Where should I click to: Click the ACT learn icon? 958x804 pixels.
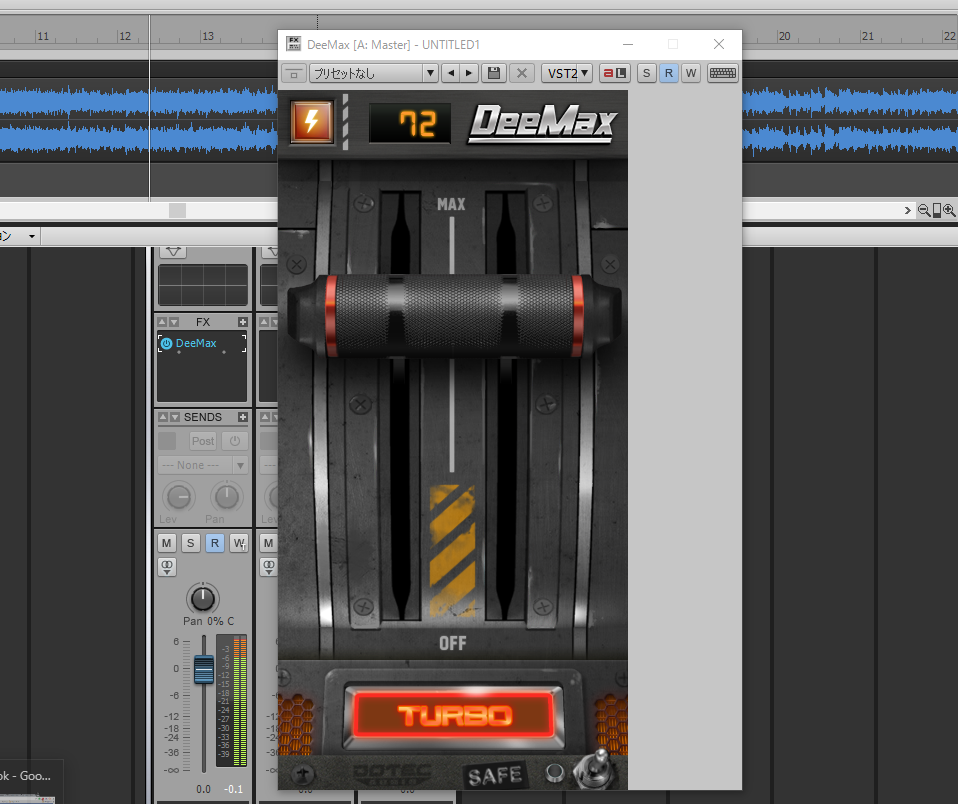pyautogui.click(x=615, y=74)
